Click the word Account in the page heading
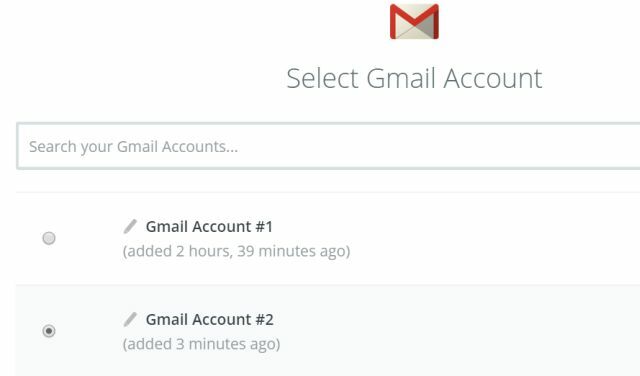This screenshot has height=376, width=640. (x=493, y=78)
